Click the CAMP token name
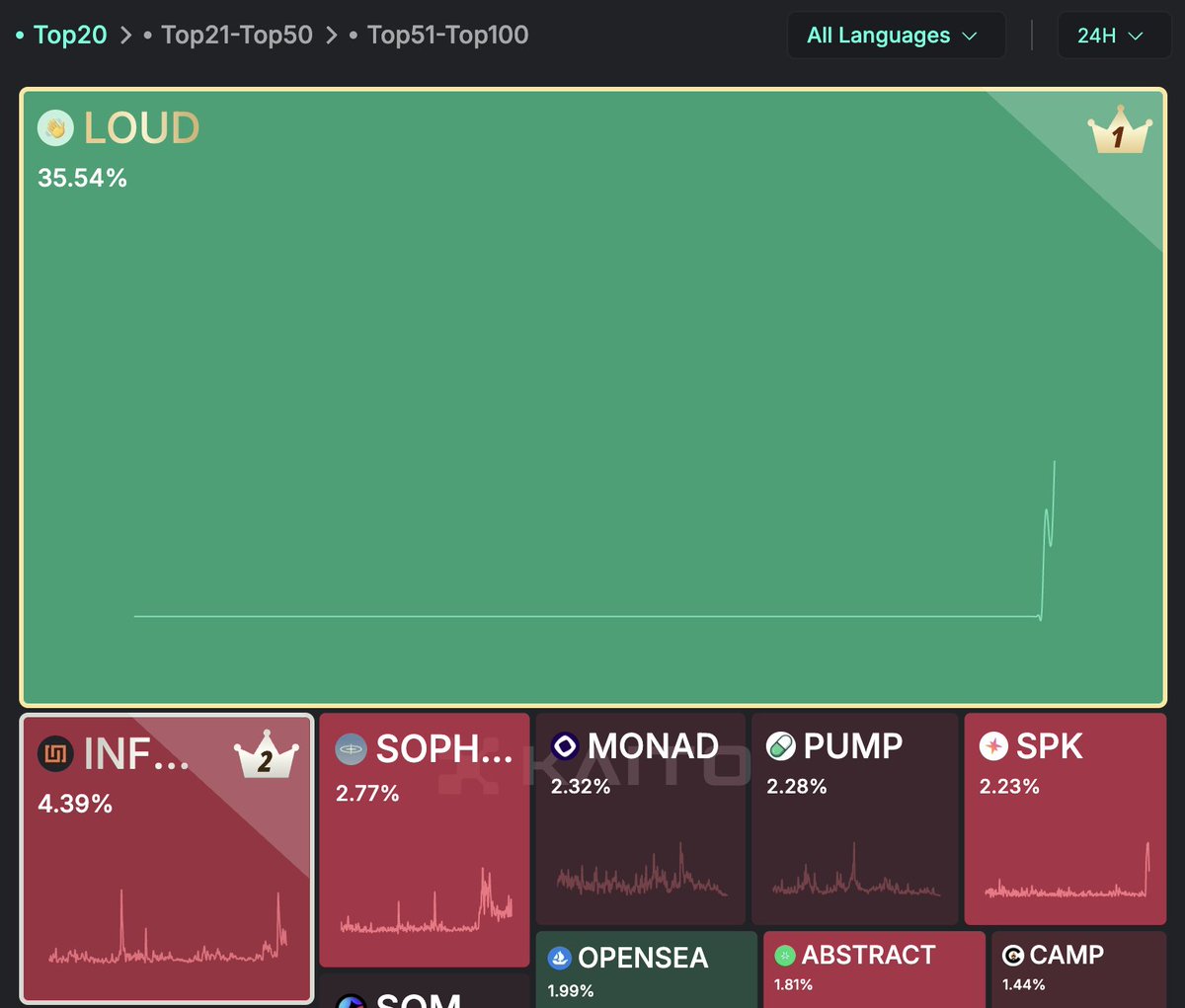The width and height of the screenshot is (1185, 1008). [x=1066, y=955]
